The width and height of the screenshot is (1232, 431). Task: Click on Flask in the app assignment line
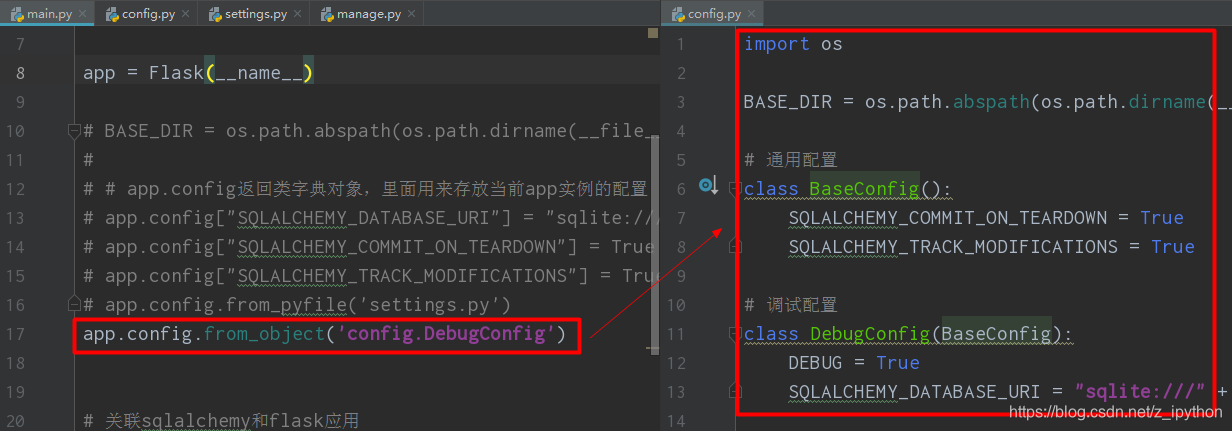176,73
